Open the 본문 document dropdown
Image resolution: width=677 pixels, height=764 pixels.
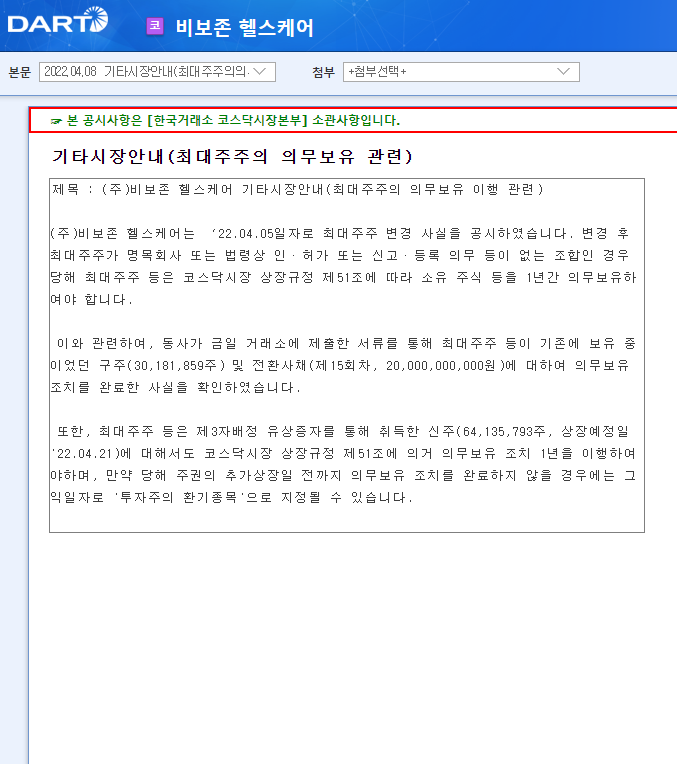click(157, 72)
